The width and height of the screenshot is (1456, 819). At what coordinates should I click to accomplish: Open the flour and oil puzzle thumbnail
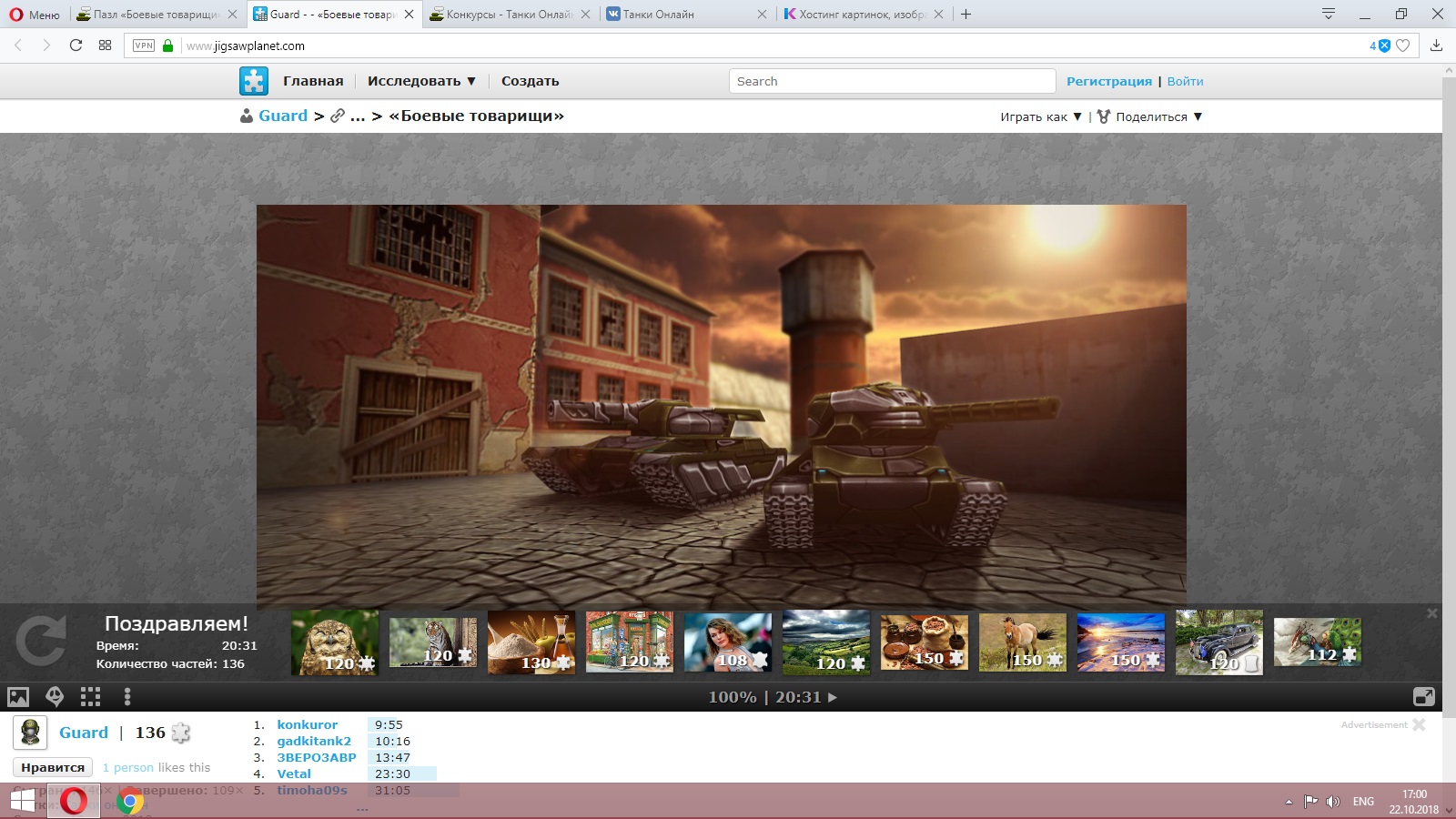click(531, 642)
